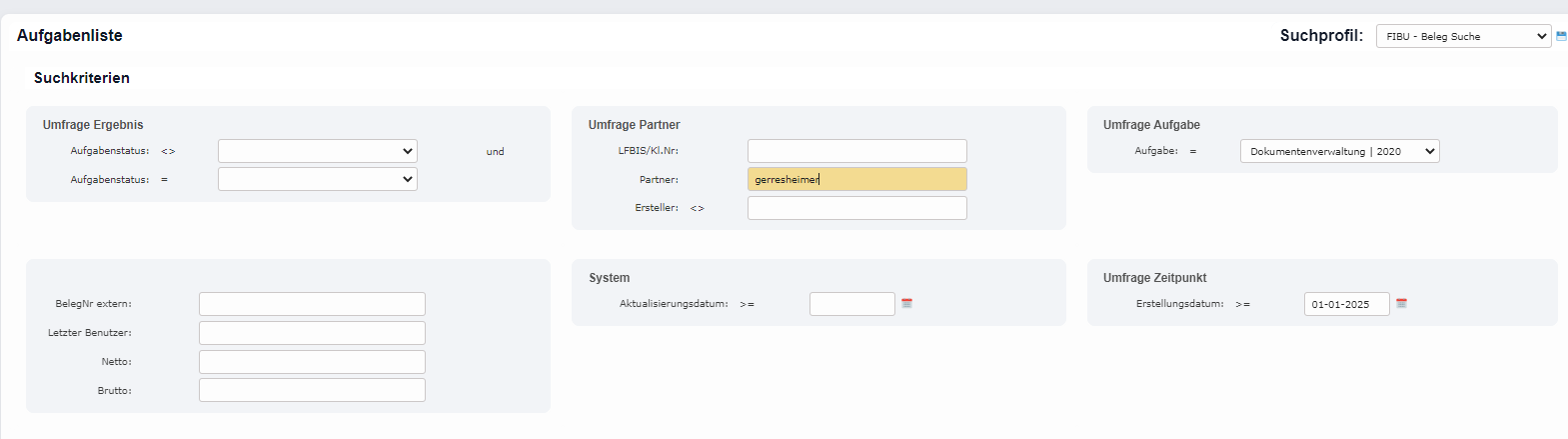The height and width of the screenshot is (439, 1568).
Task: Select the Brutto input field
Action: (312, 390)
